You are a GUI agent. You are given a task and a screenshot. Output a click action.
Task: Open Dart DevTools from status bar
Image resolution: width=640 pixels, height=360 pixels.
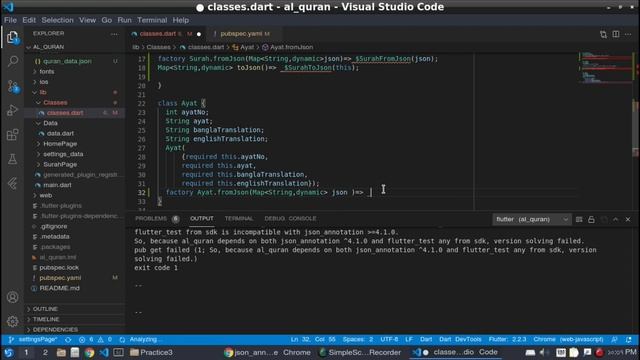click(x=460, y=340)
